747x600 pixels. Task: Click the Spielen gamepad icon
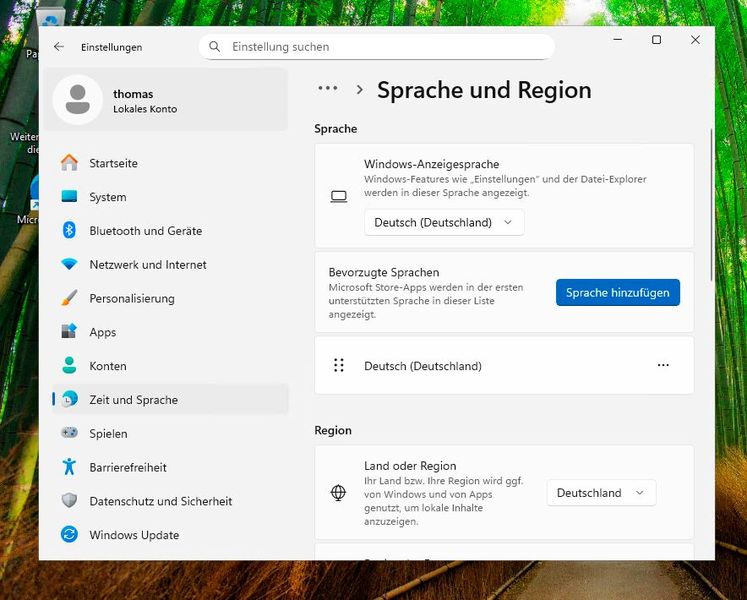point(69,433)
